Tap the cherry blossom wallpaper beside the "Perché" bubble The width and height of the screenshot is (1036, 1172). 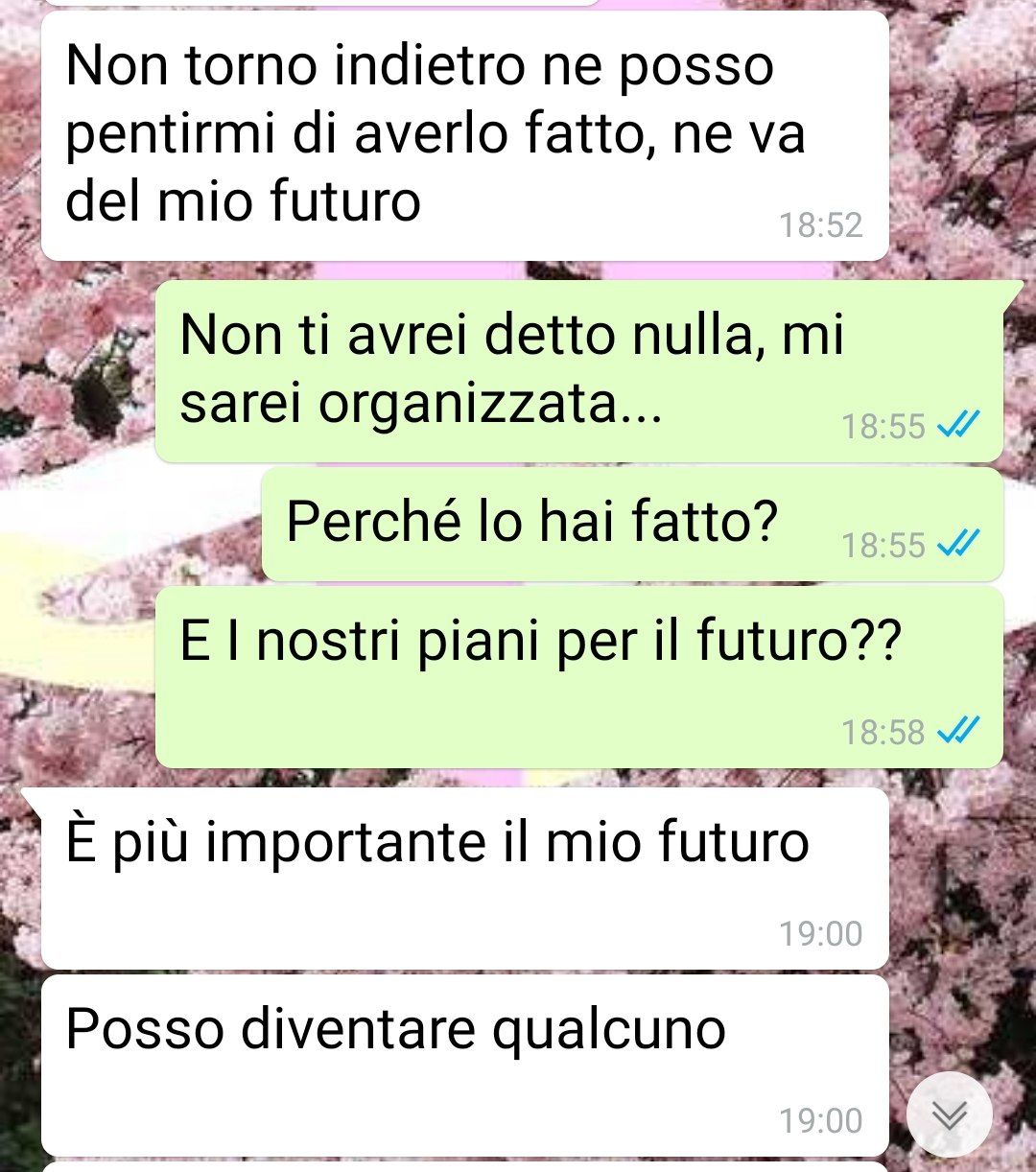pyautogui.click(x=129, y=524)
